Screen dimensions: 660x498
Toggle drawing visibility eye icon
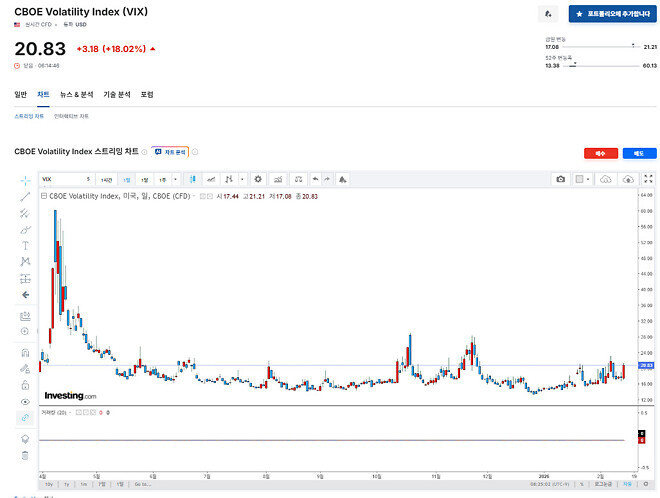point(25,401)
